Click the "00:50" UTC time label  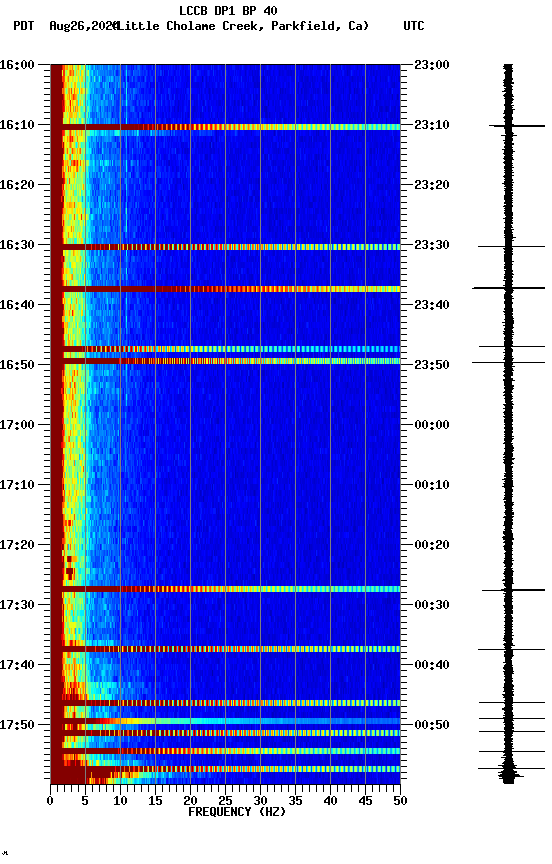click(432, 725)
